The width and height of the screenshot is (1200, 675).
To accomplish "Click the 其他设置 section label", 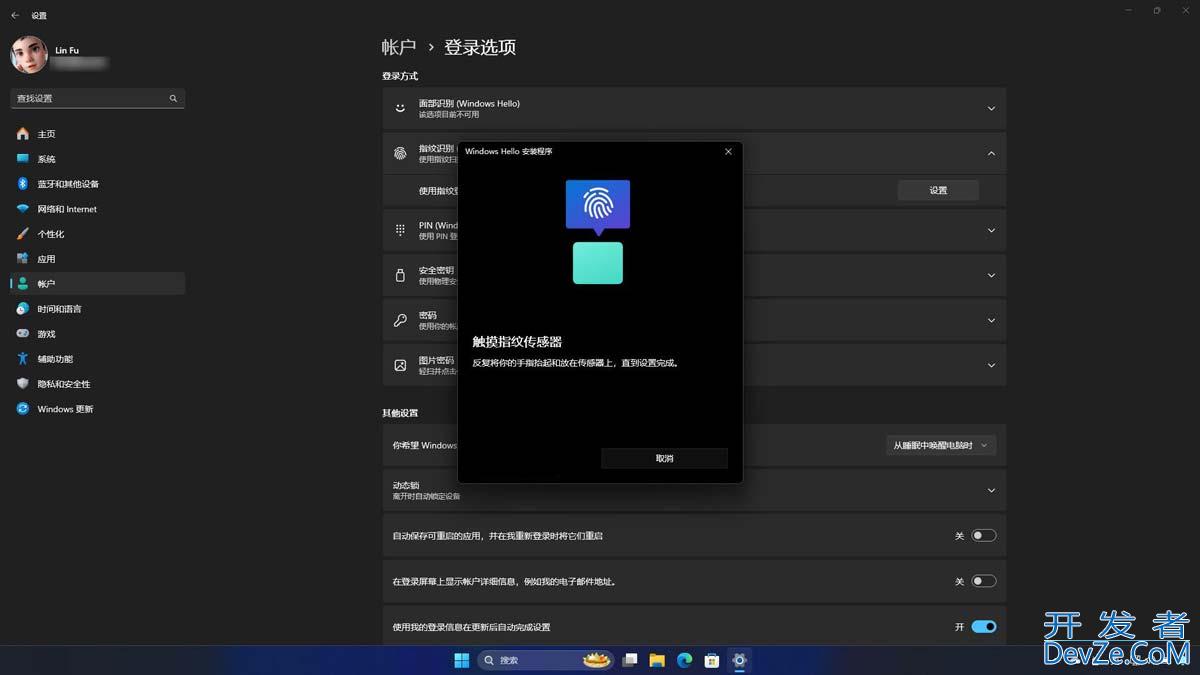I will pyautogui.click(x=400, y=413).
